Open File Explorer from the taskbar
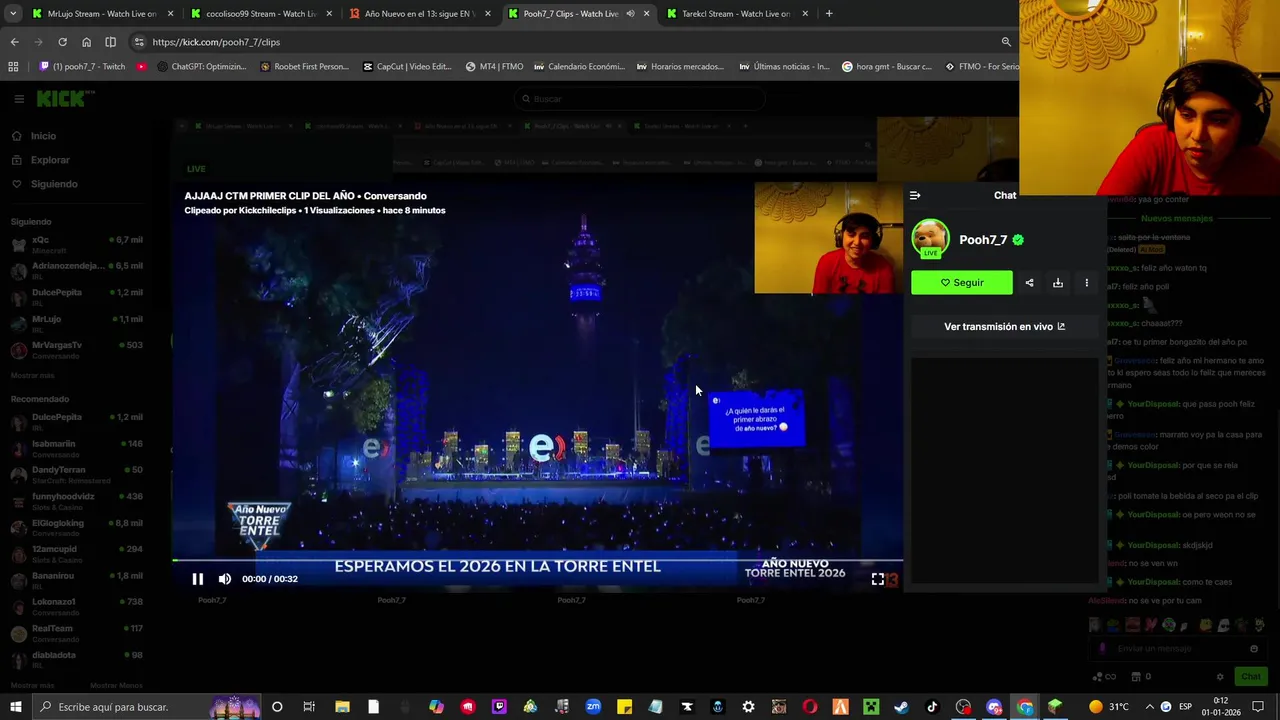 (x=342, y=707)
